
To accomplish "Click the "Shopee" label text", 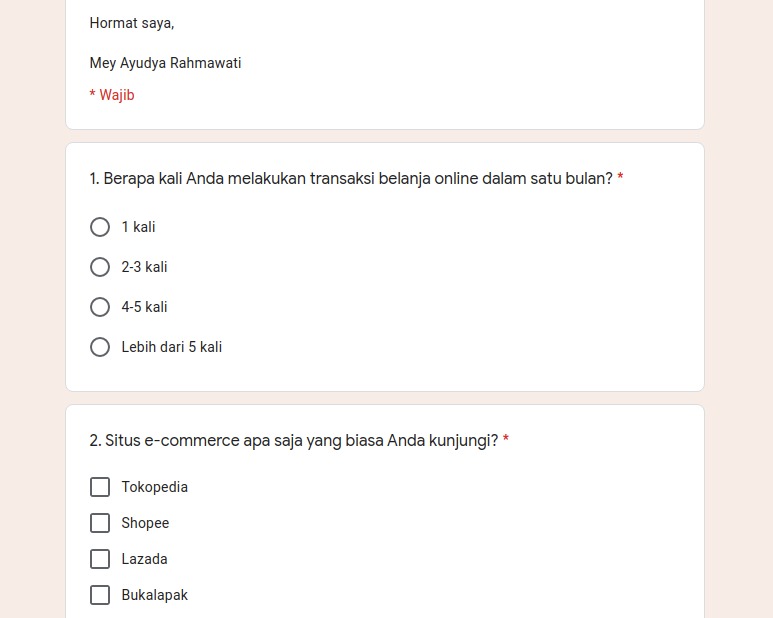I will pyautogui.click(x=146, y=523).
